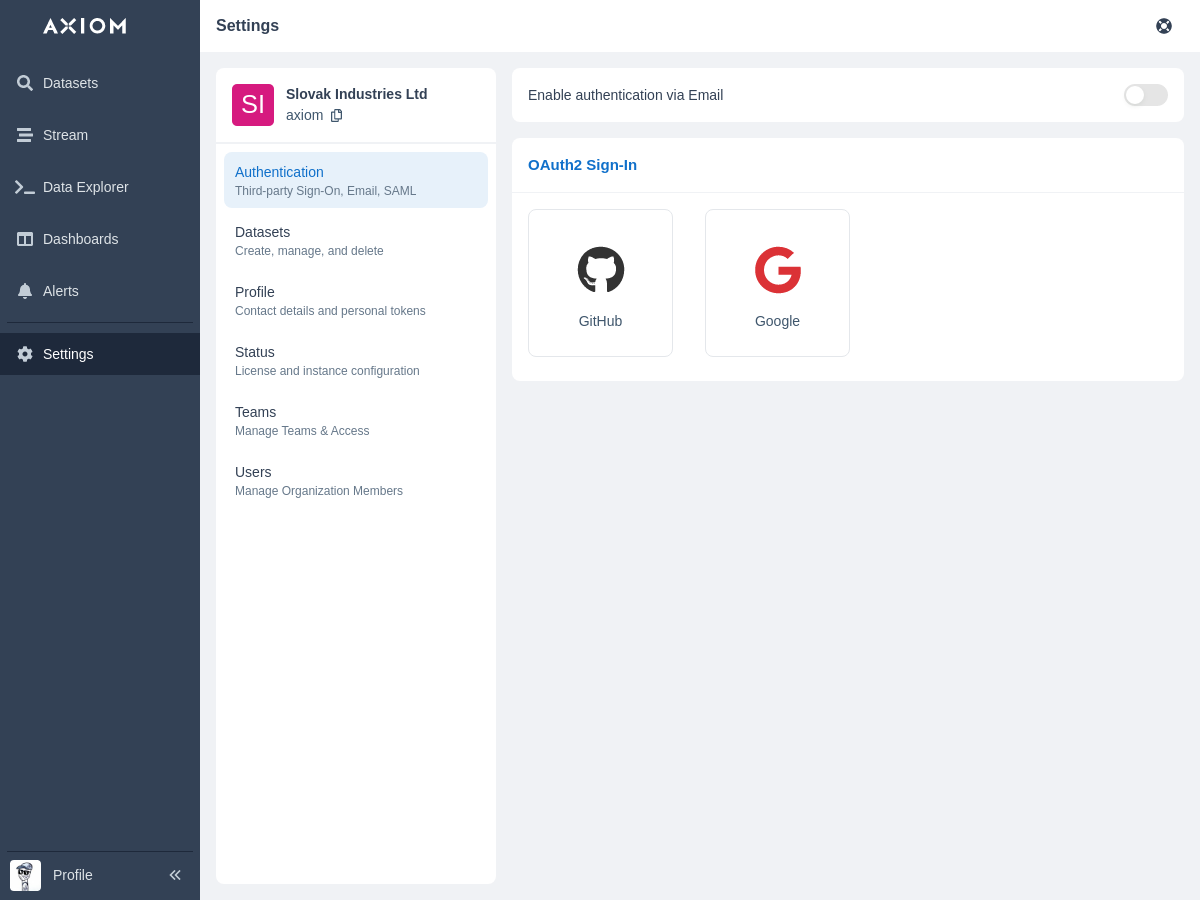Open the Status license configuration section
1200x900 pixels.
tap(356, 360)
